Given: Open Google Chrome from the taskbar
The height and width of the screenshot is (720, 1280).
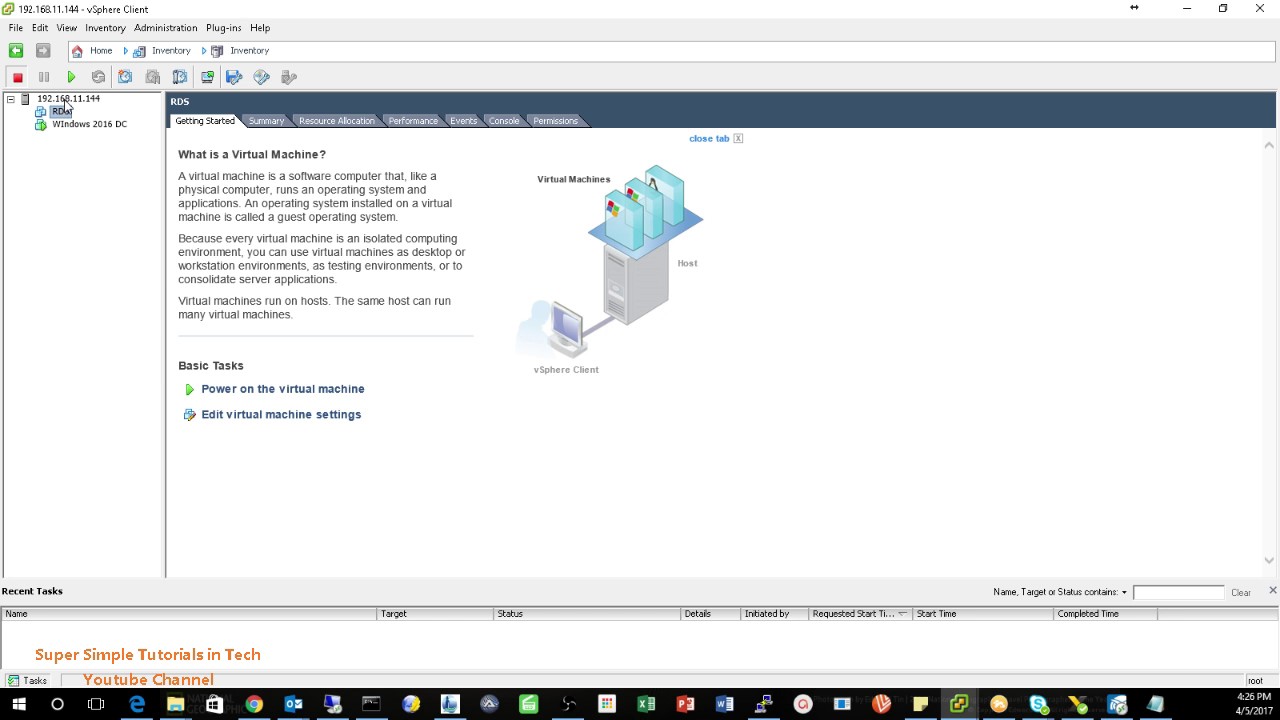Looking at the screenshot, I should (x=254, y=704).
